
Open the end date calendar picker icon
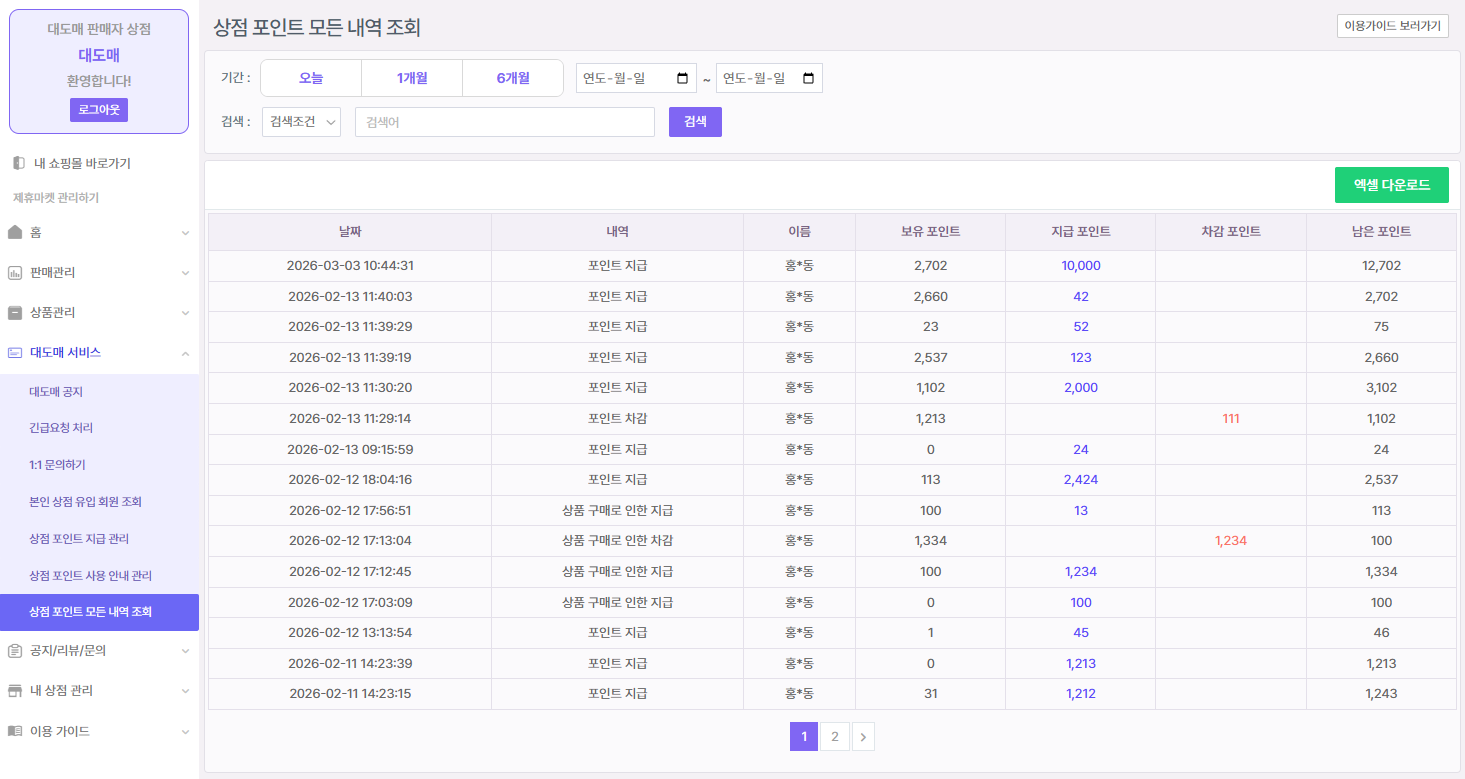click(x=809, y=78)
